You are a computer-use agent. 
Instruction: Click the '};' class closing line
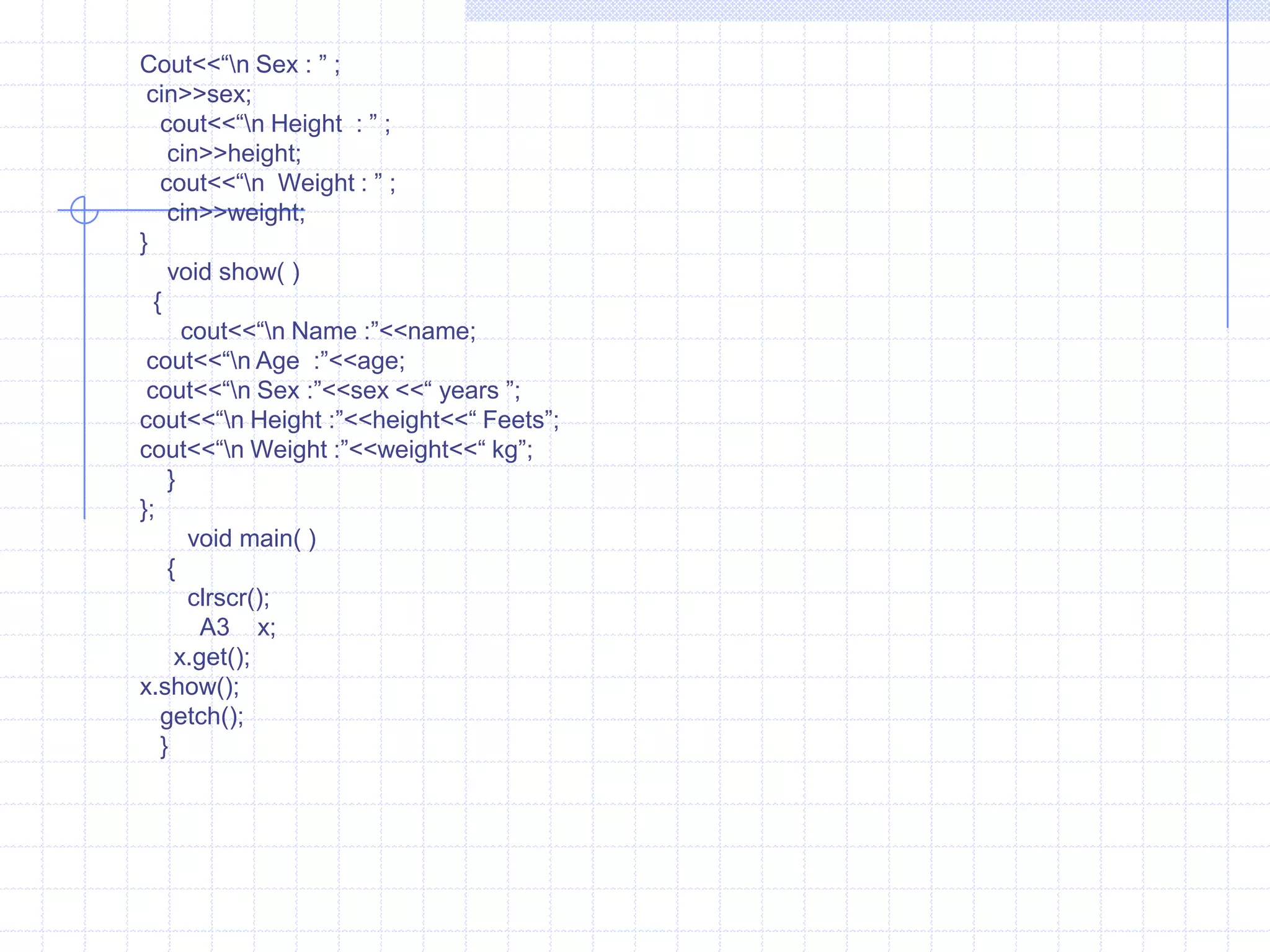point(147,509)
